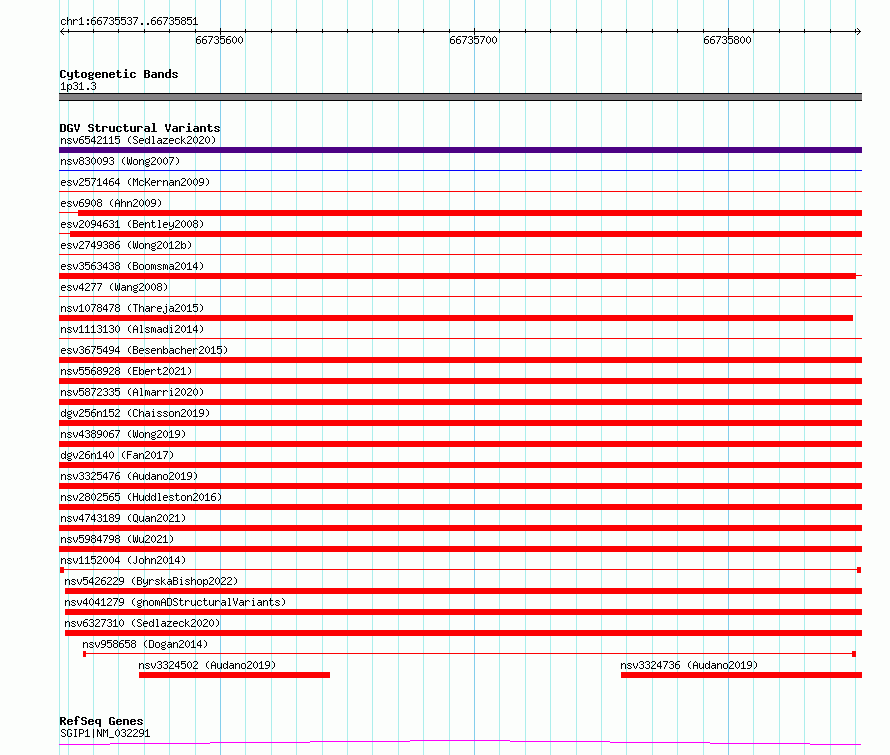
Task: Click the purple nsv6542115 variant bar
Action: click(x=460, y=150)
